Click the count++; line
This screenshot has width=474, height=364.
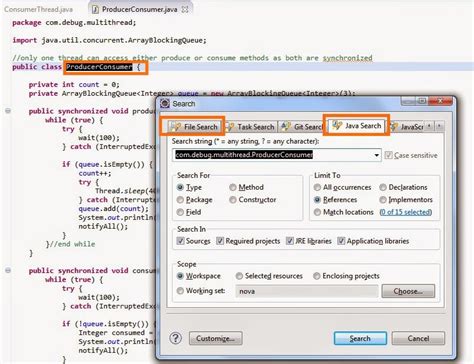(x=95, y=173)
